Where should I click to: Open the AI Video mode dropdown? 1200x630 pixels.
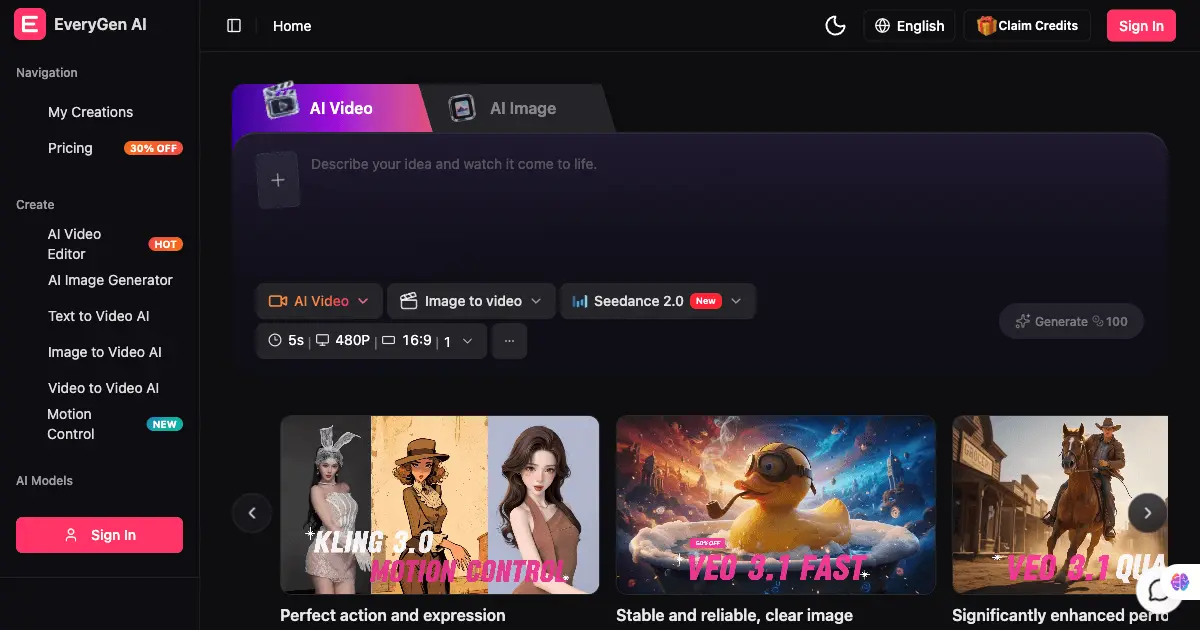pos(319,301)
